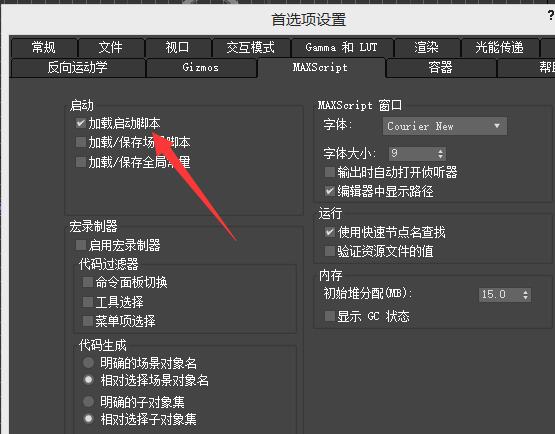This screenshot has height=434, width=555.
Task: Enable 加载/保存场景脚本 checkbox
Action: tap(81, 142)
